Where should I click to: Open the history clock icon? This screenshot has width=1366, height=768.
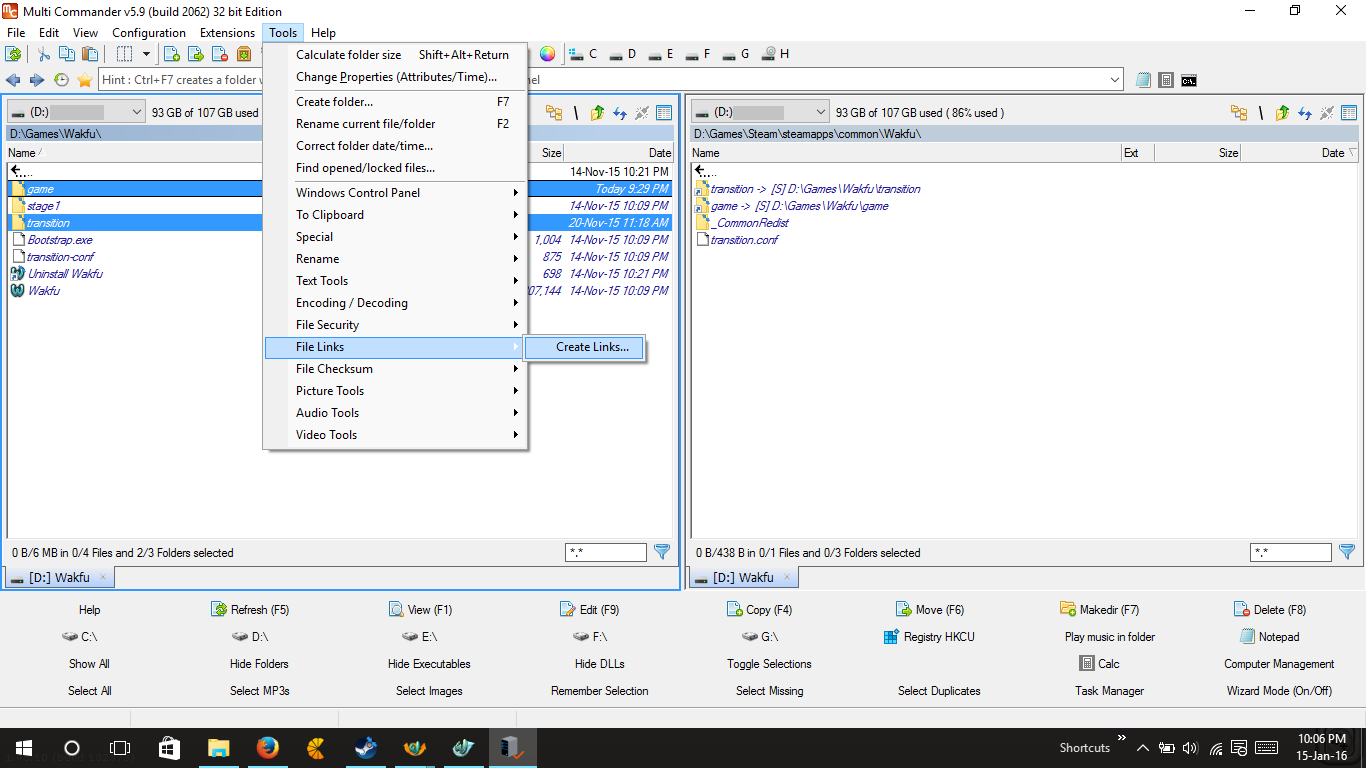pos(61,80)
